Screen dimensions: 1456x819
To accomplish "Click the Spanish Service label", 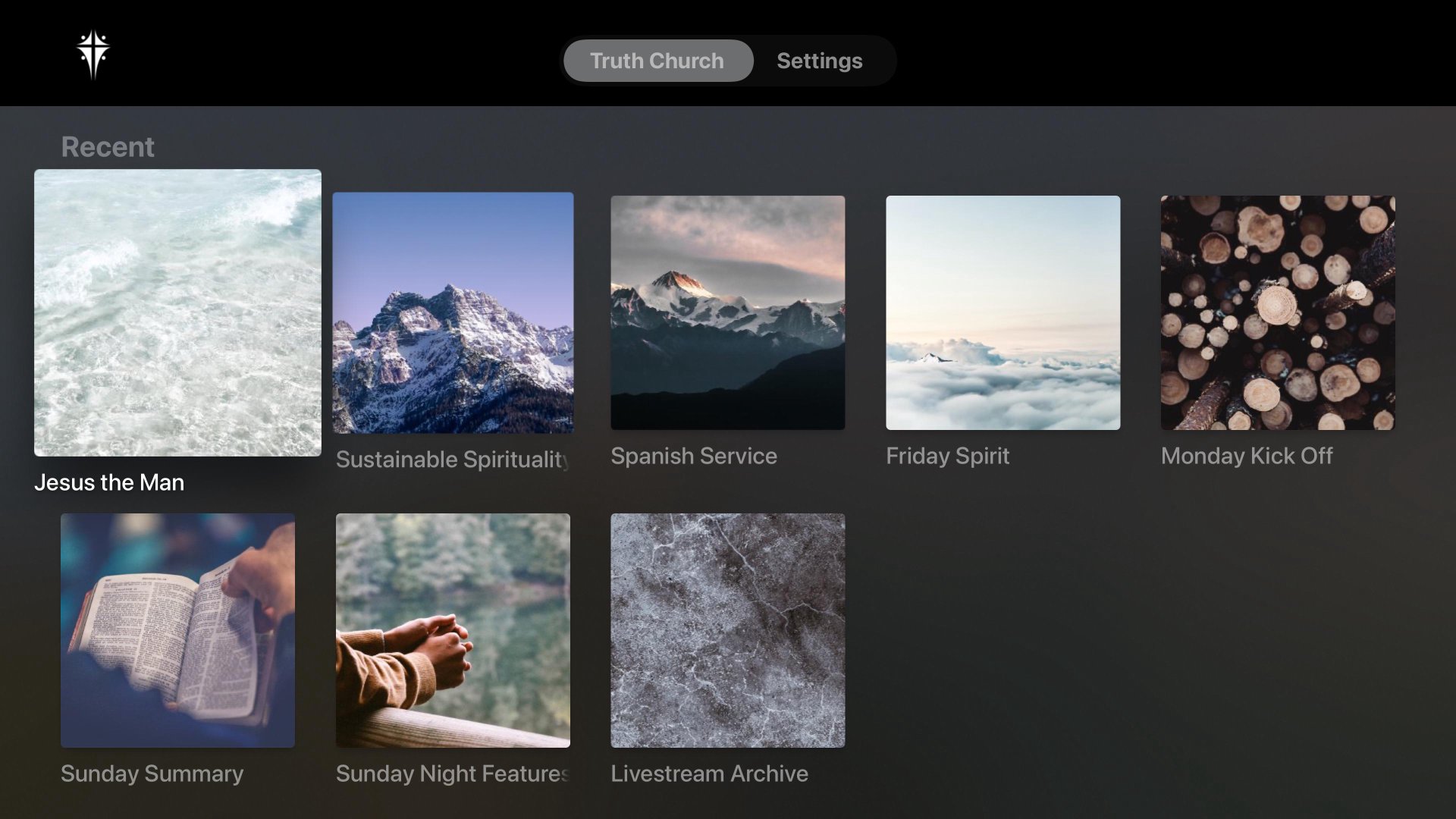I will (x=693, y=456).
